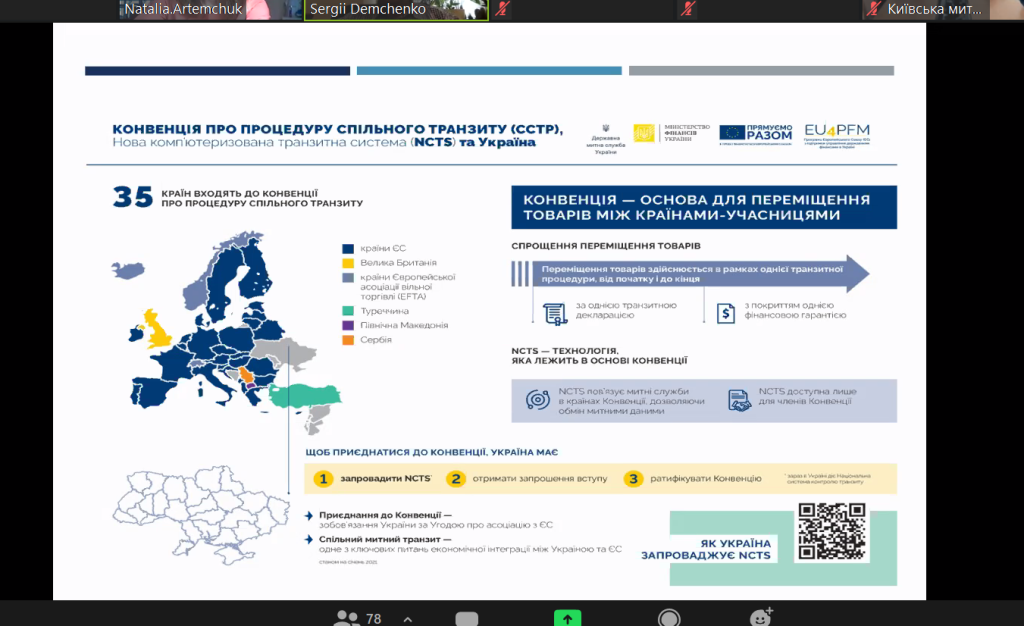Click the QR code on the slide

point(832,531)
